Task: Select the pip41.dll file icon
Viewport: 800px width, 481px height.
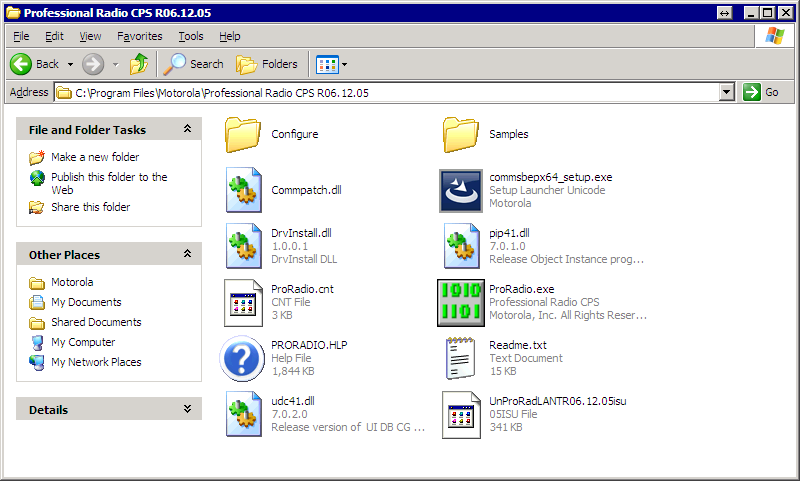Action: [x=461, y=246]
